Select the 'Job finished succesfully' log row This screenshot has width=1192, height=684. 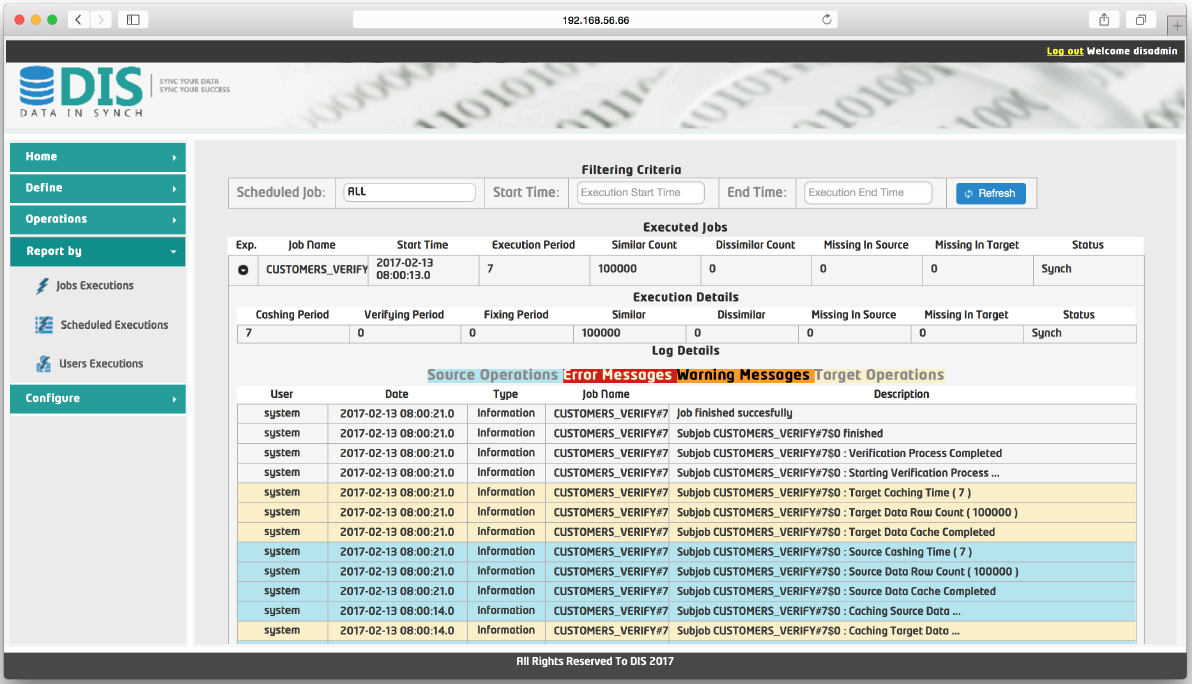point(686,413)
